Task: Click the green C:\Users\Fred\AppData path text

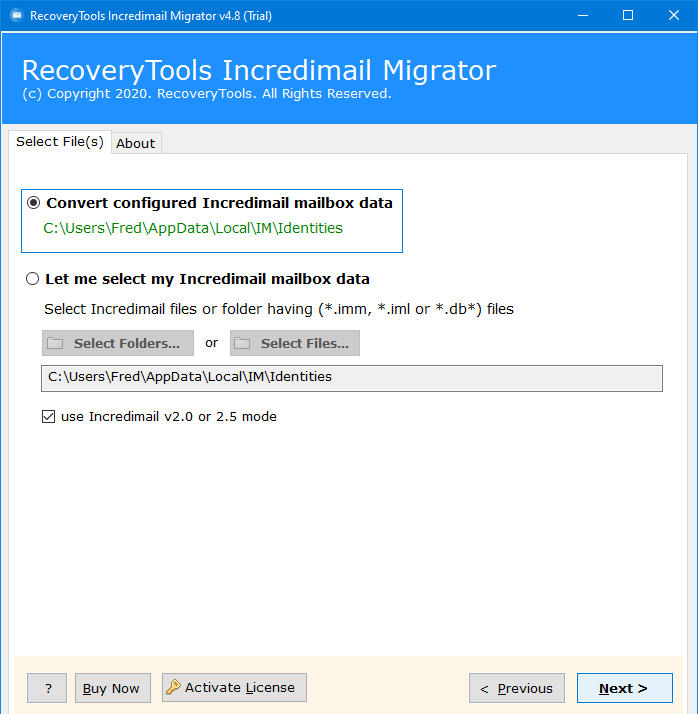Action: pyautogui.click(x=193, y=228)
